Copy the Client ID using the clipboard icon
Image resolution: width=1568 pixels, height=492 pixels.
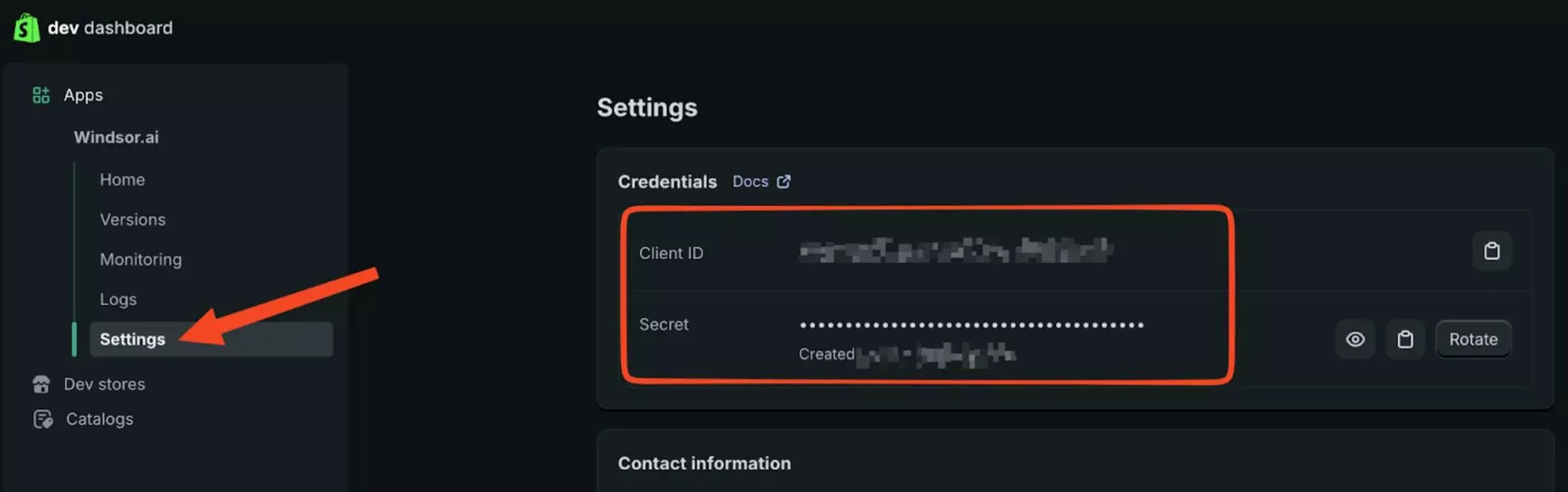point(1492,250)
